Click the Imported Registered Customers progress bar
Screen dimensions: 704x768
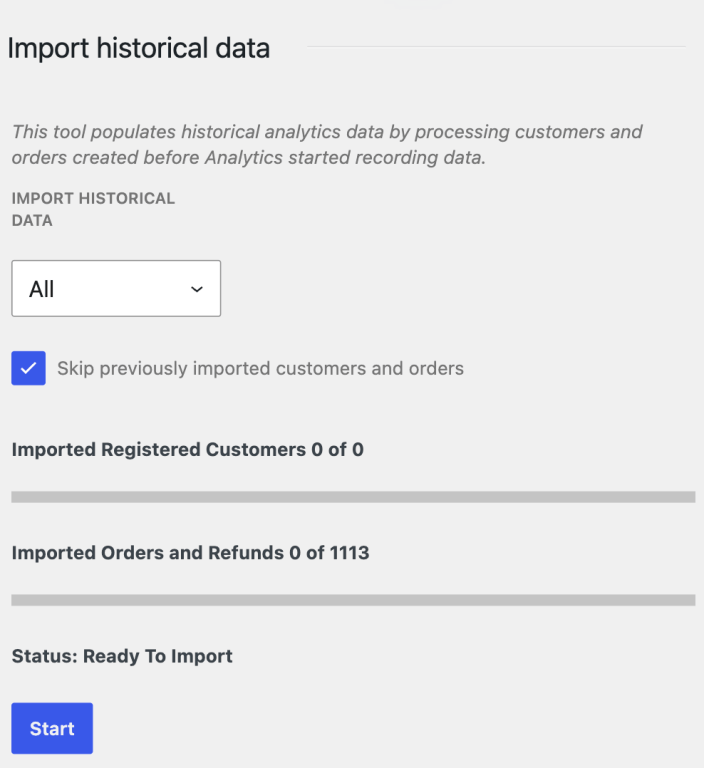pos(353,497)
